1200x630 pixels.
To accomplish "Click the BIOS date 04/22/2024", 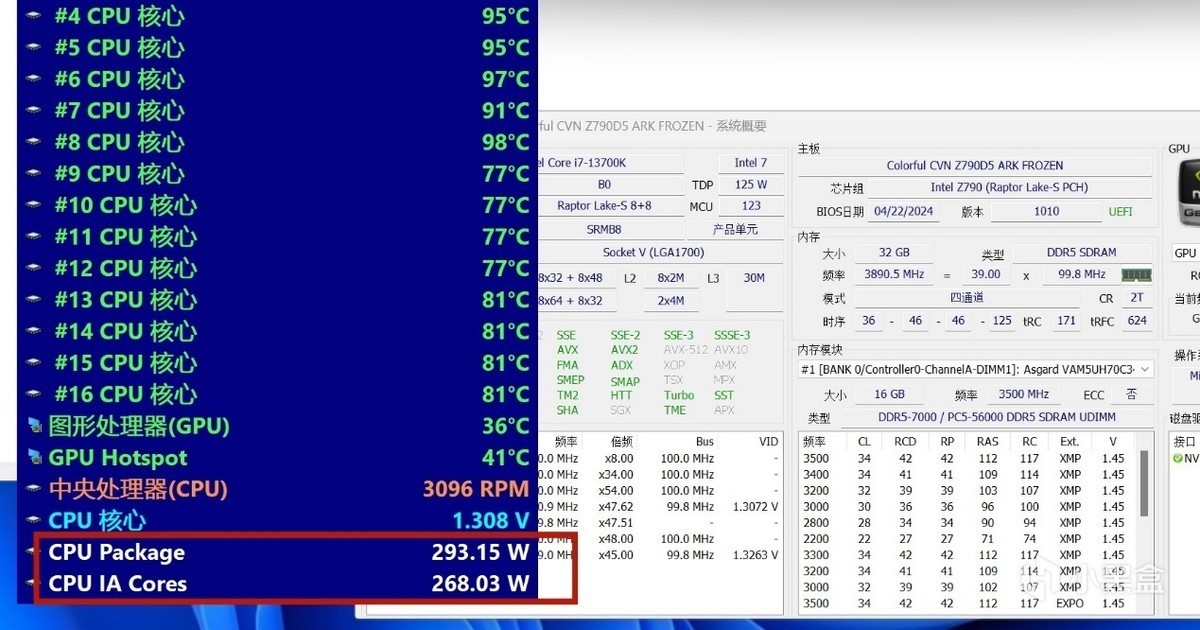I will (903, 212).
